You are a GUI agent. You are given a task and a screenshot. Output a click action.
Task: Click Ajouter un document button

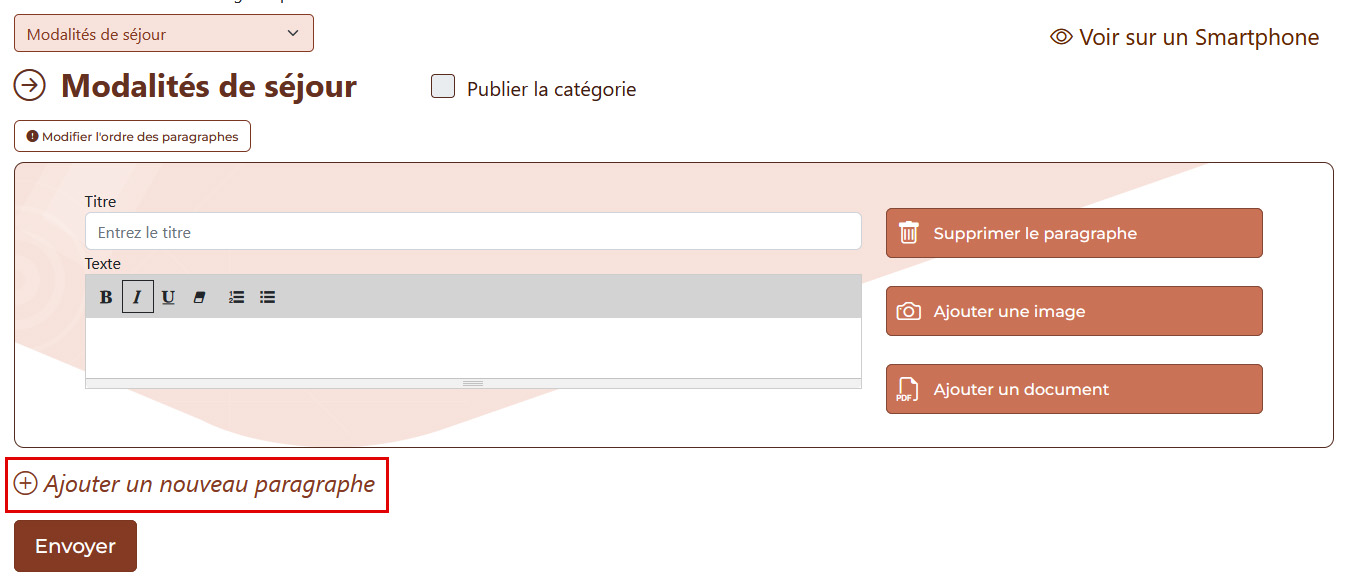(x=1074, y=389)
